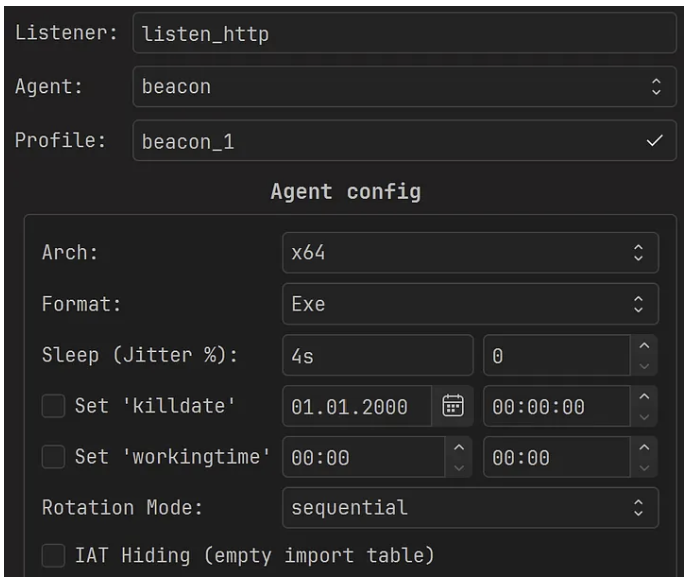Image resolution: width=685 pixels, height=579 pixels.
Task: Decrease killdate time with down arrow
Action: (x=643, y=416)
